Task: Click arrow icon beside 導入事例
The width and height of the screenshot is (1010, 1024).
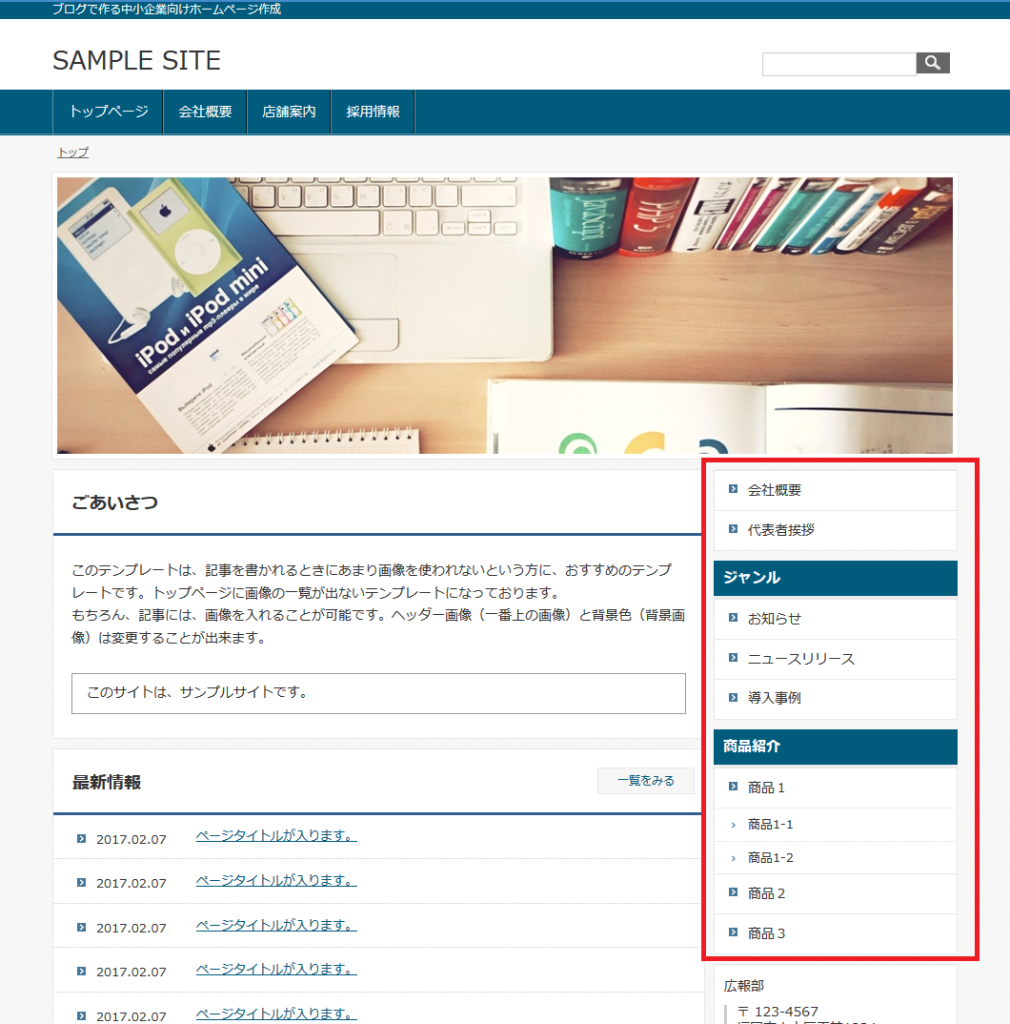Action: (733, 697)
